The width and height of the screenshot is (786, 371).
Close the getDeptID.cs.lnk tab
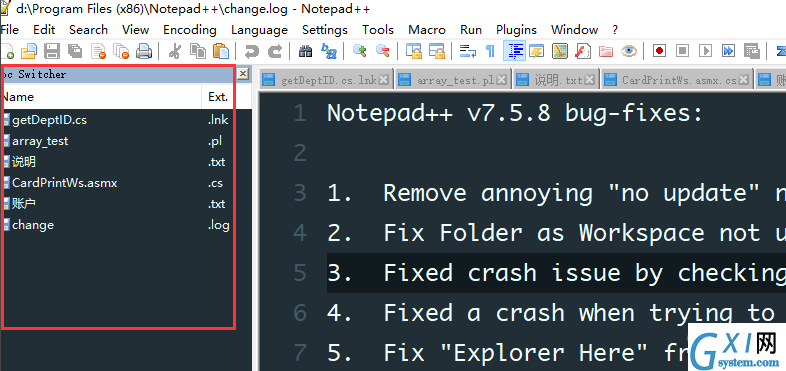pos(383,80)
